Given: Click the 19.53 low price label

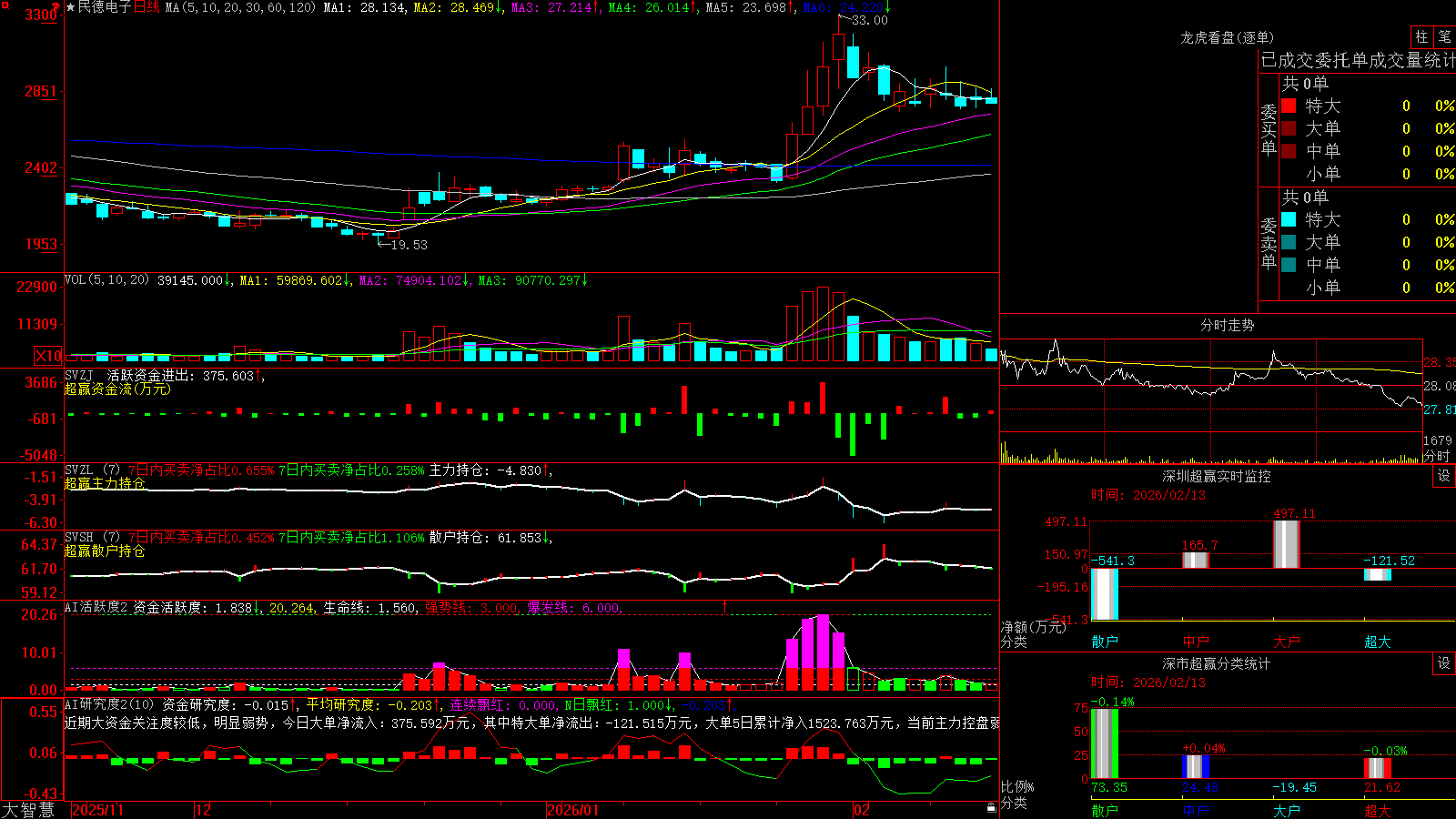Looking at the screenshot, I should (409, 245).
